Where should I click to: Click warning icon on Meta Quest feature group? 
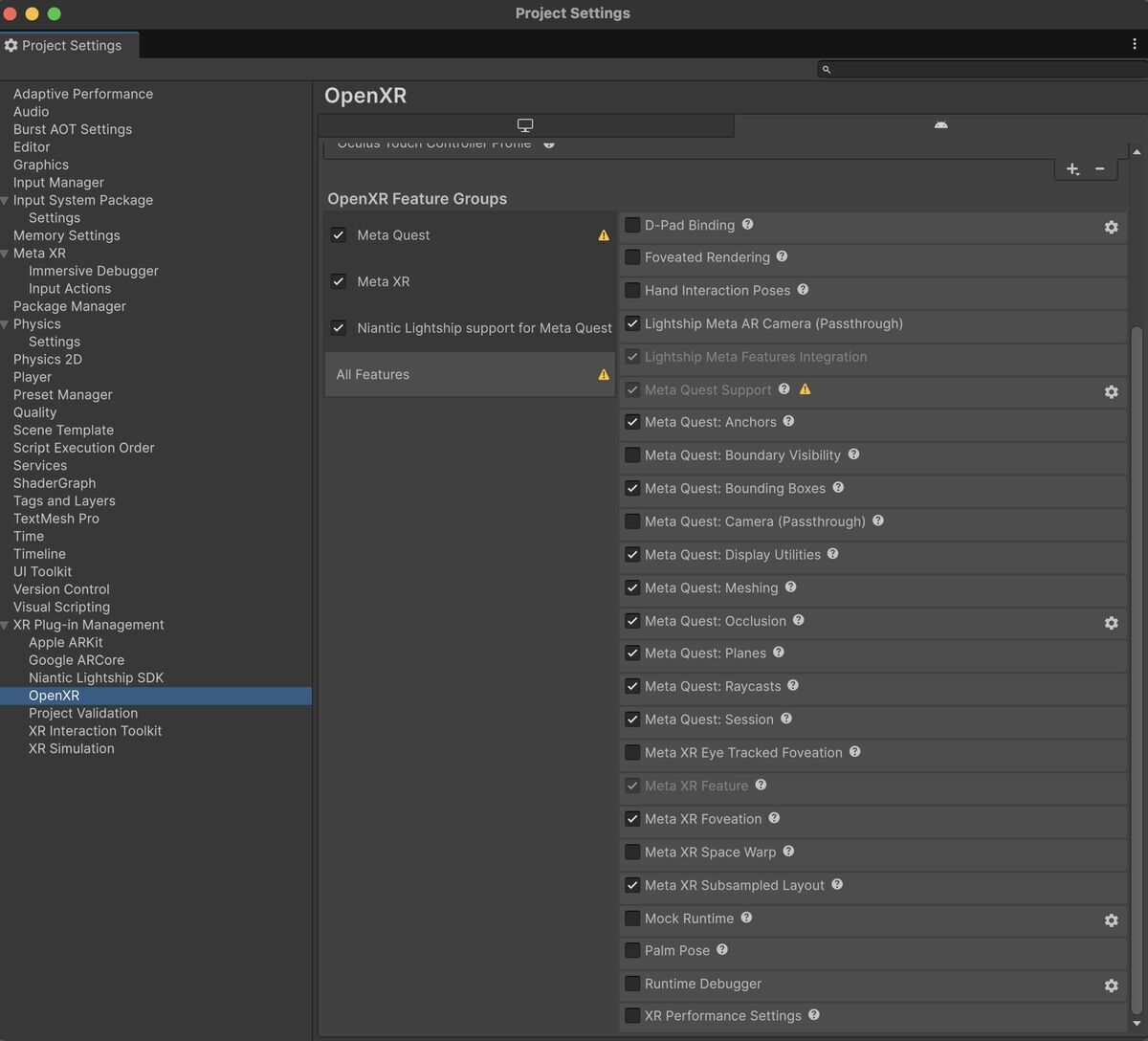(x=604, y=235)
